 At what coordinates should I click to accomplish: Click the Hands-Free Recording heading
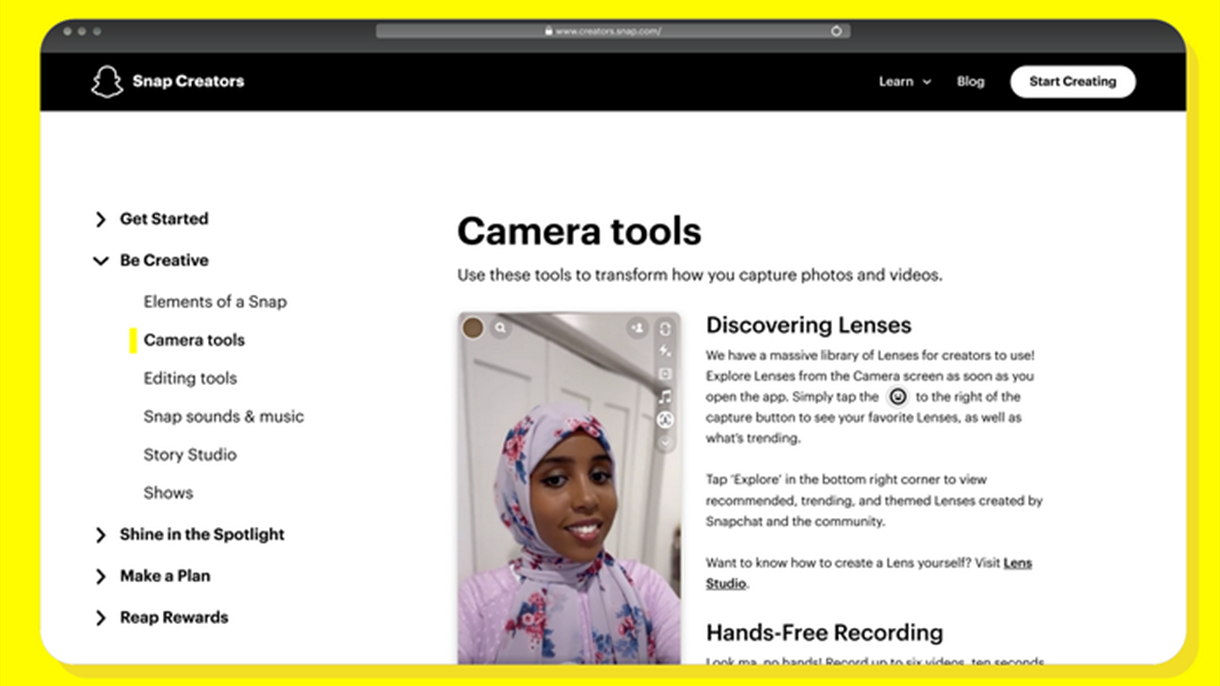tap(824, 633)
